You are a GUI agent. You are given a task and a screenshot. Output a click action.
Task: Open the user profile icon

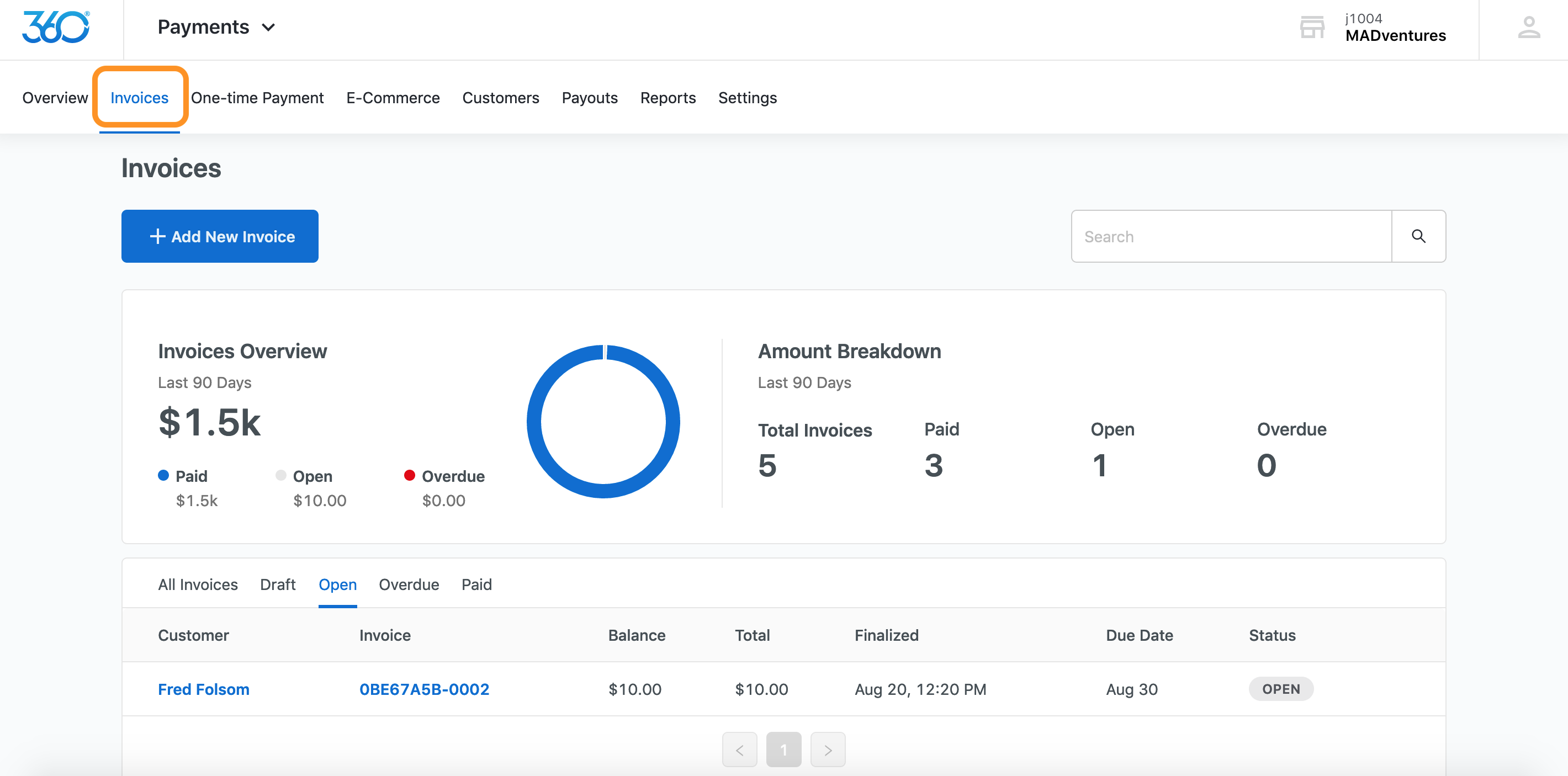pyautogui.click(x=1528, y=28)
